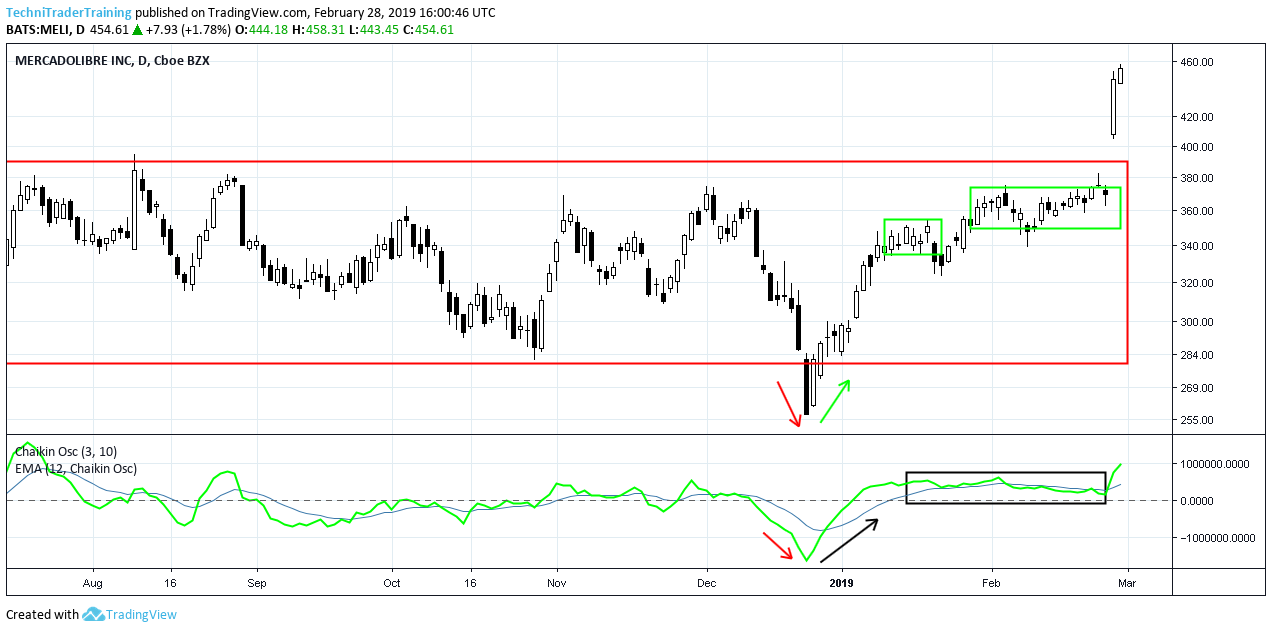The height and width of the screenshot is (632, 1272).
Task: Click the Mar date axis label
Action: pos(1128,582)
